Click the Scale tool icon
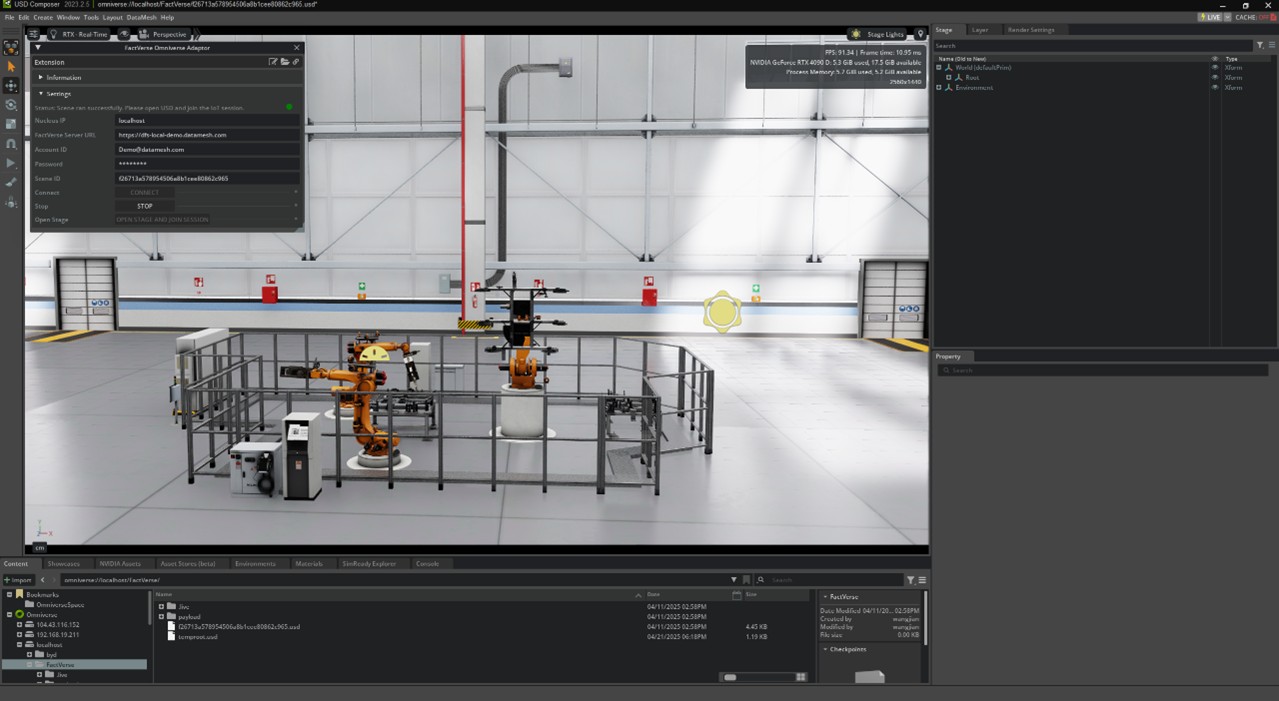This screenshot has height=701, width=1279. [11, 124]
